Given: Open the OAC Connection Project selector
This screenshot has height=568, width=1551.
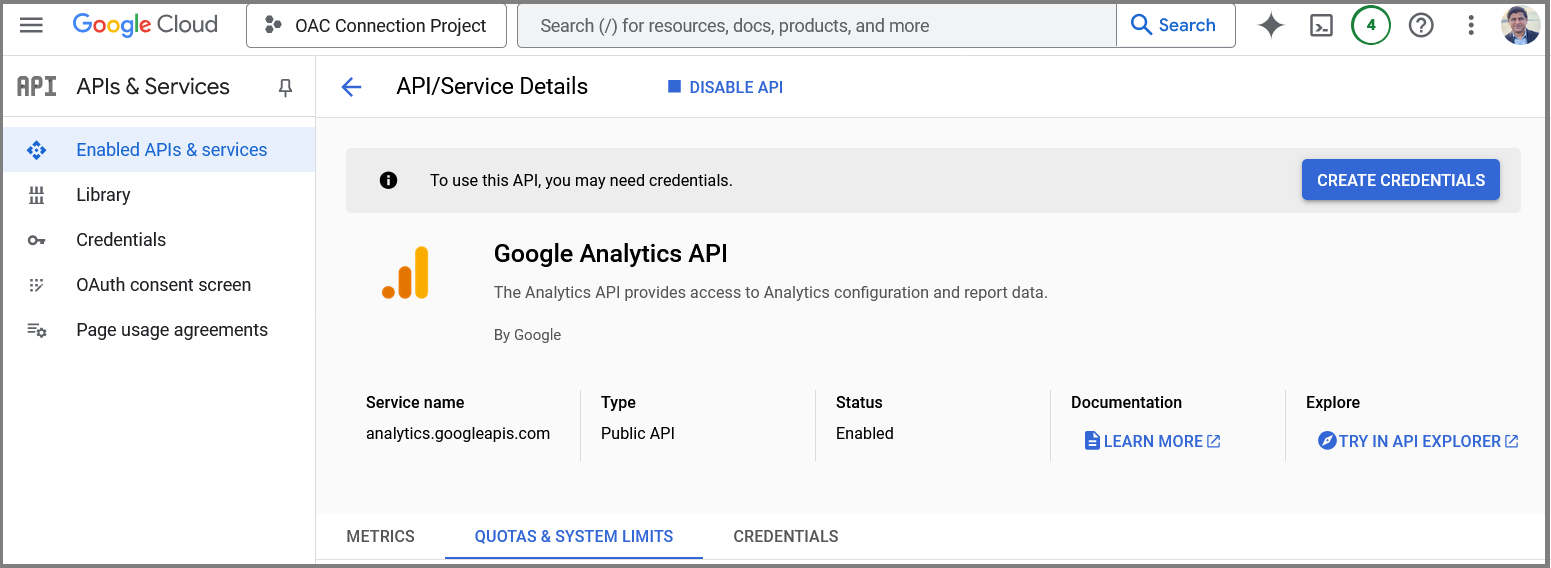Looking at the screenshot, I should point(376,26).
